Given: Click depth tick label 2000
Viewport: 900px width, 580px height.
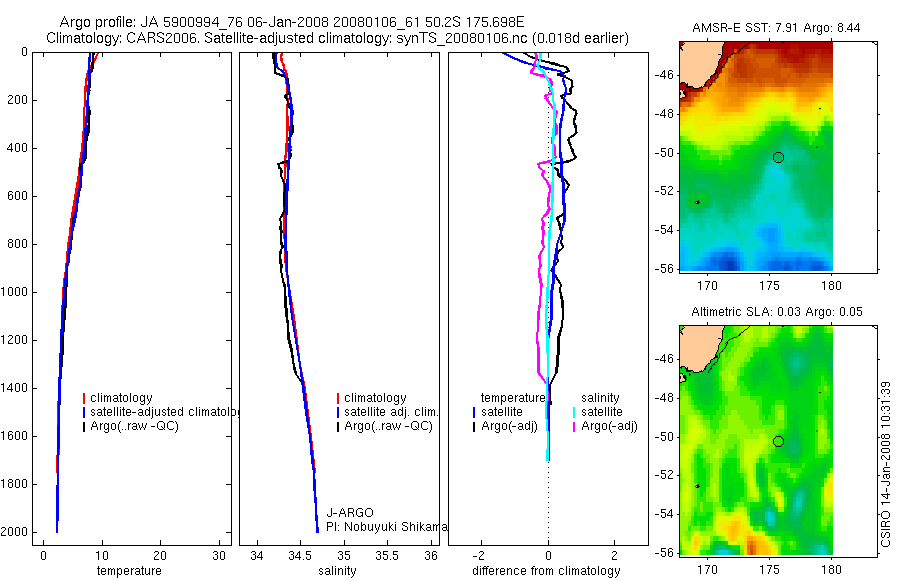Looking at the screenshot, I should pos(14,532).
